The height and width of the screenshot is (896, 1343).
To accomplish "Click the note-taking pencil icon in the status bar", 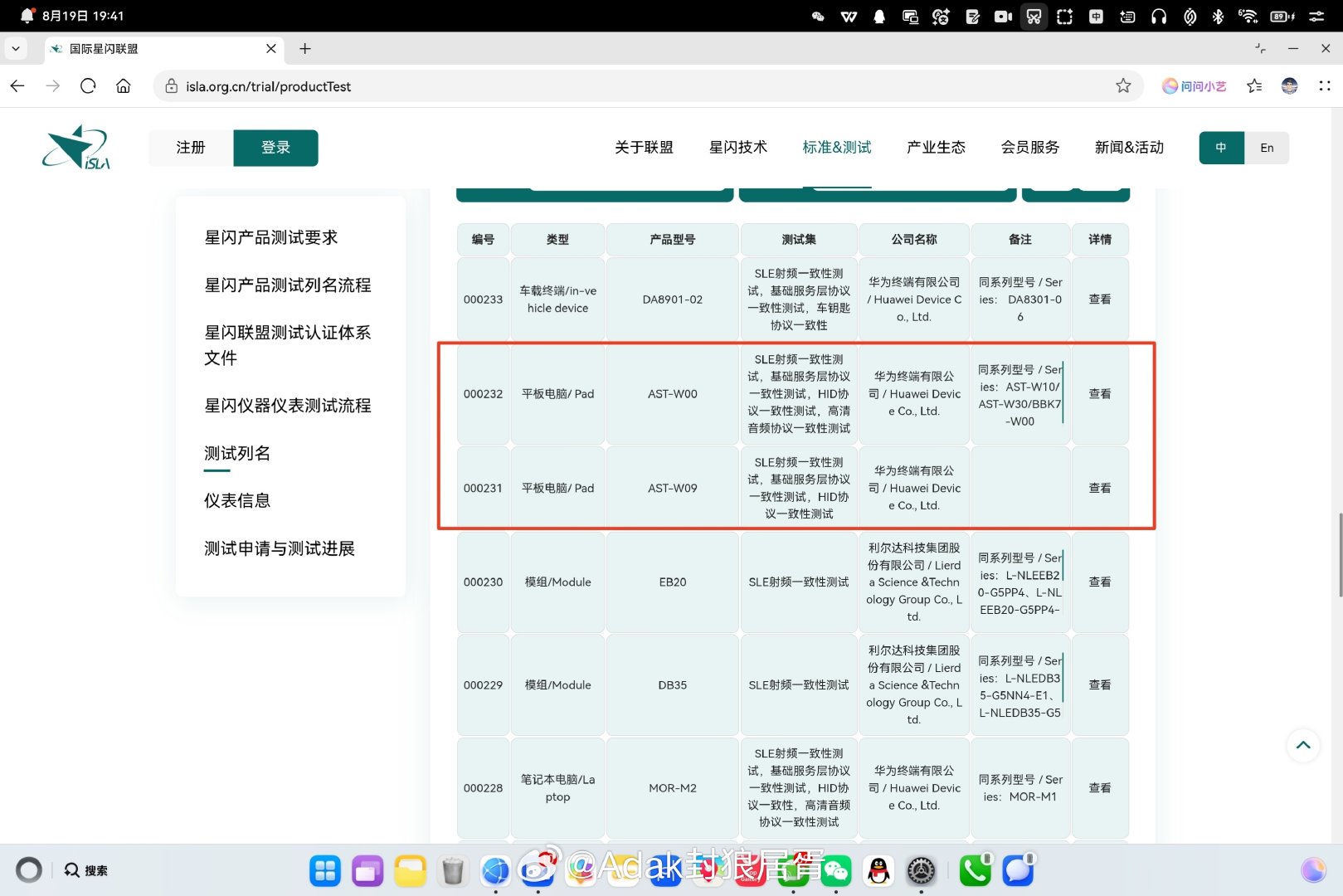I will pyautogui.click(x=972, y=16).
